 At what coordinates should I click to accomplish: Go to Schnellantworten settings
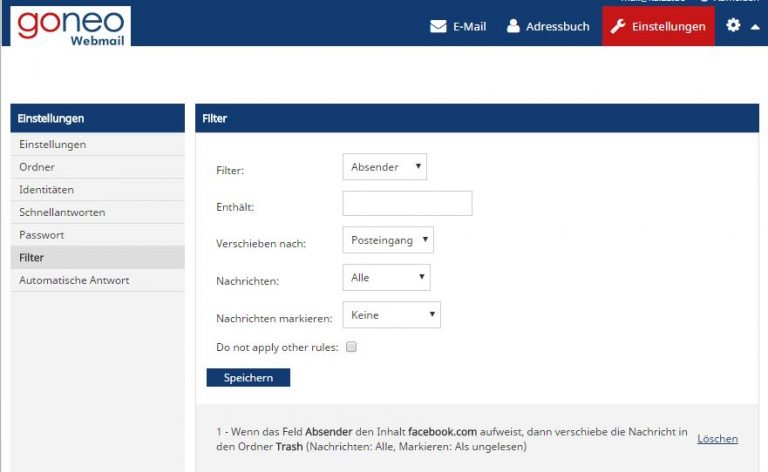click(x=97, y=212)
